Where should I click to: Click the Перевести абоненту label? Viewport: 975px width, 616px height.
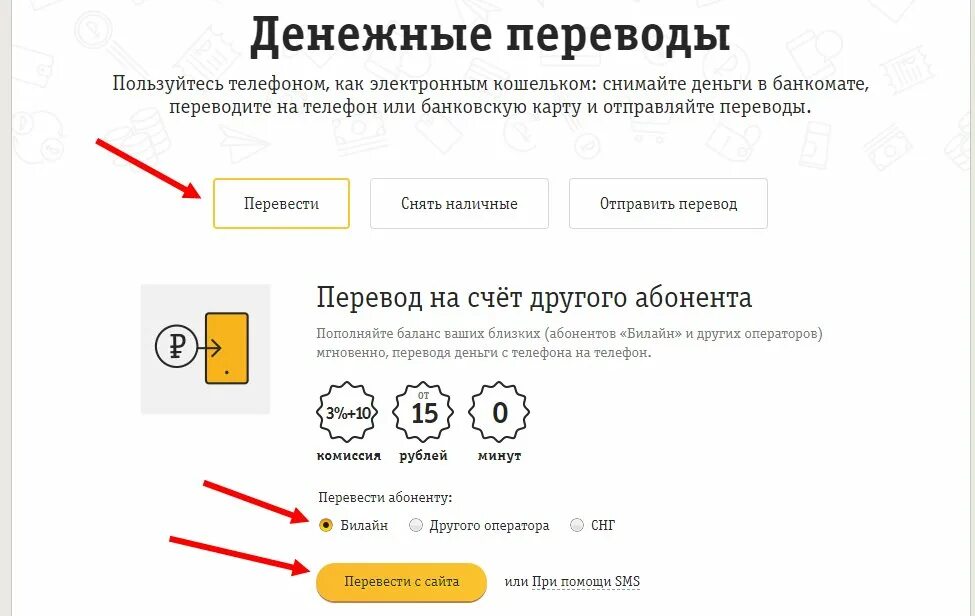(385, 497)
